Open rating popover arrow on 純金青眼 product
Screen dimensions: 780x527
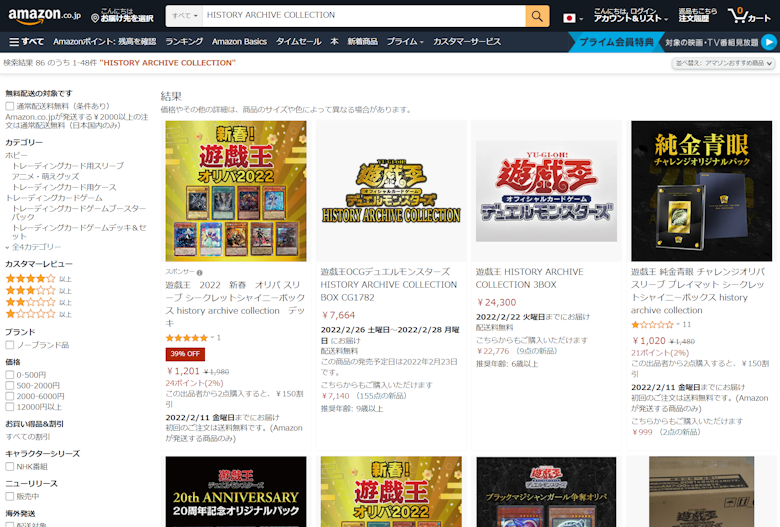coord(678,324)
